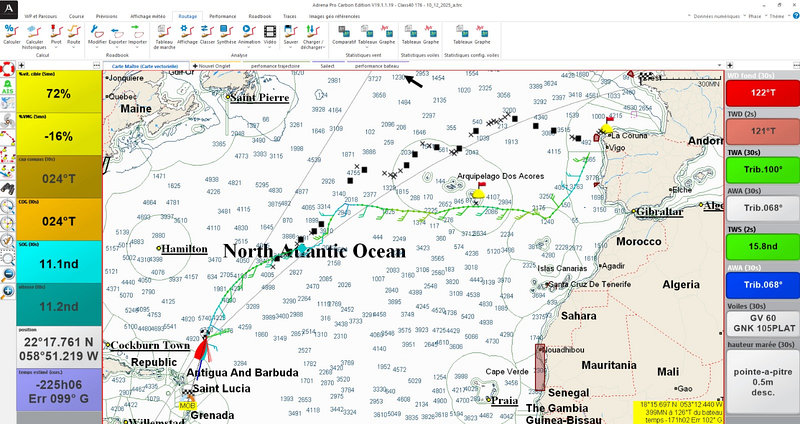Viewport: 800px width, 424px height.
Task: Open the Pivot tool
Action: click(x=56, y=32)
